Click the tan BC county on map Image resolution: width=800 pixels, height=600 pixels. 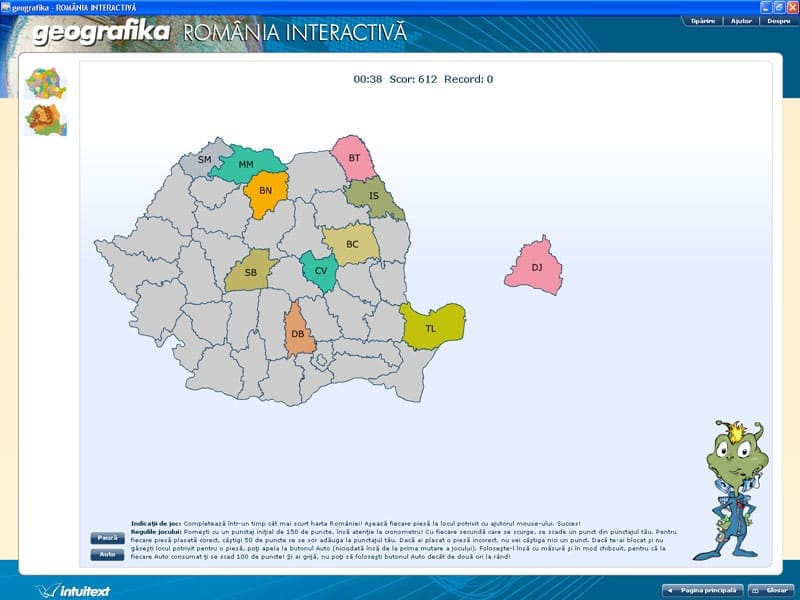pyautogui.click(x=352, y=244)
